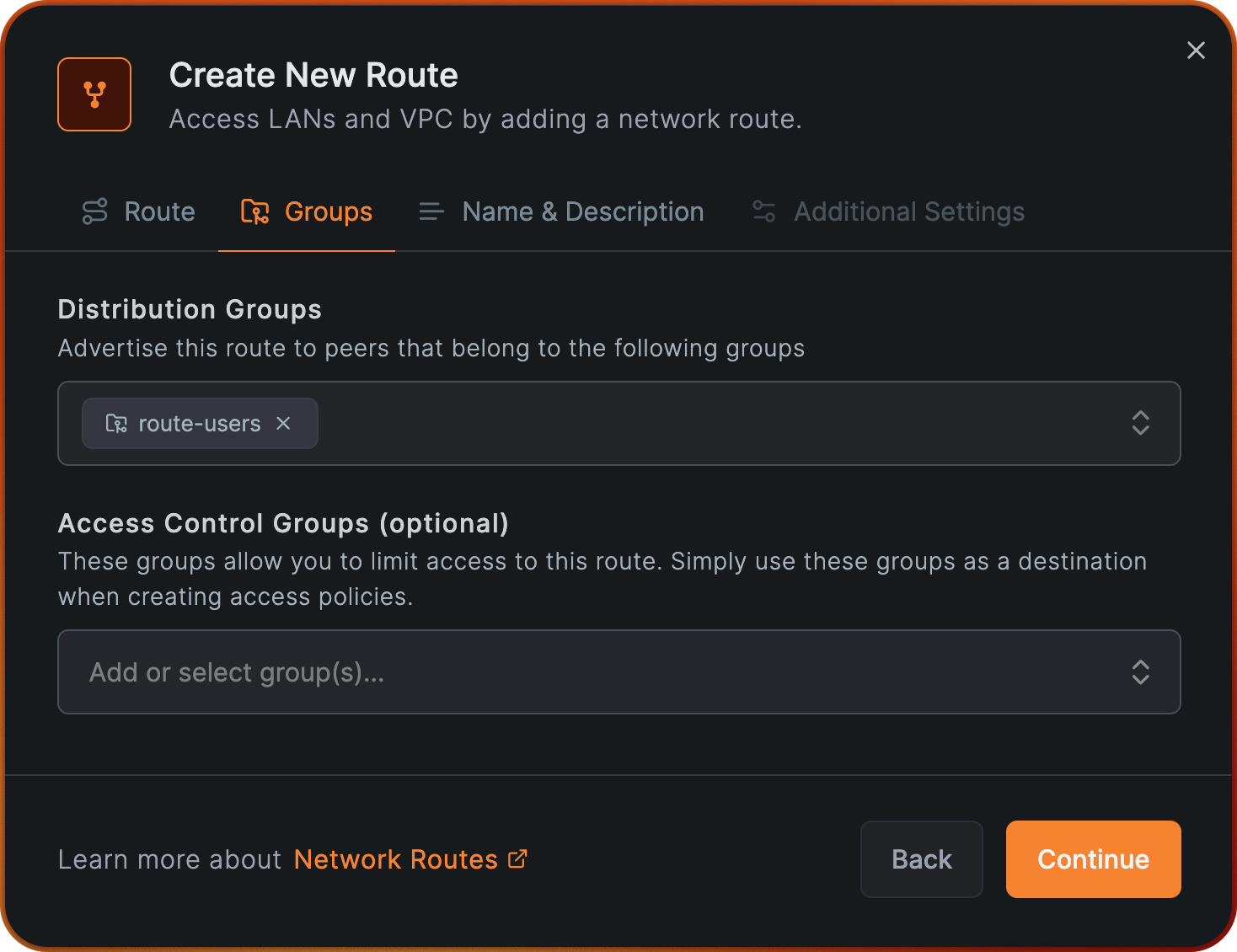Close the Create New Route dialog

point(1196,51)
